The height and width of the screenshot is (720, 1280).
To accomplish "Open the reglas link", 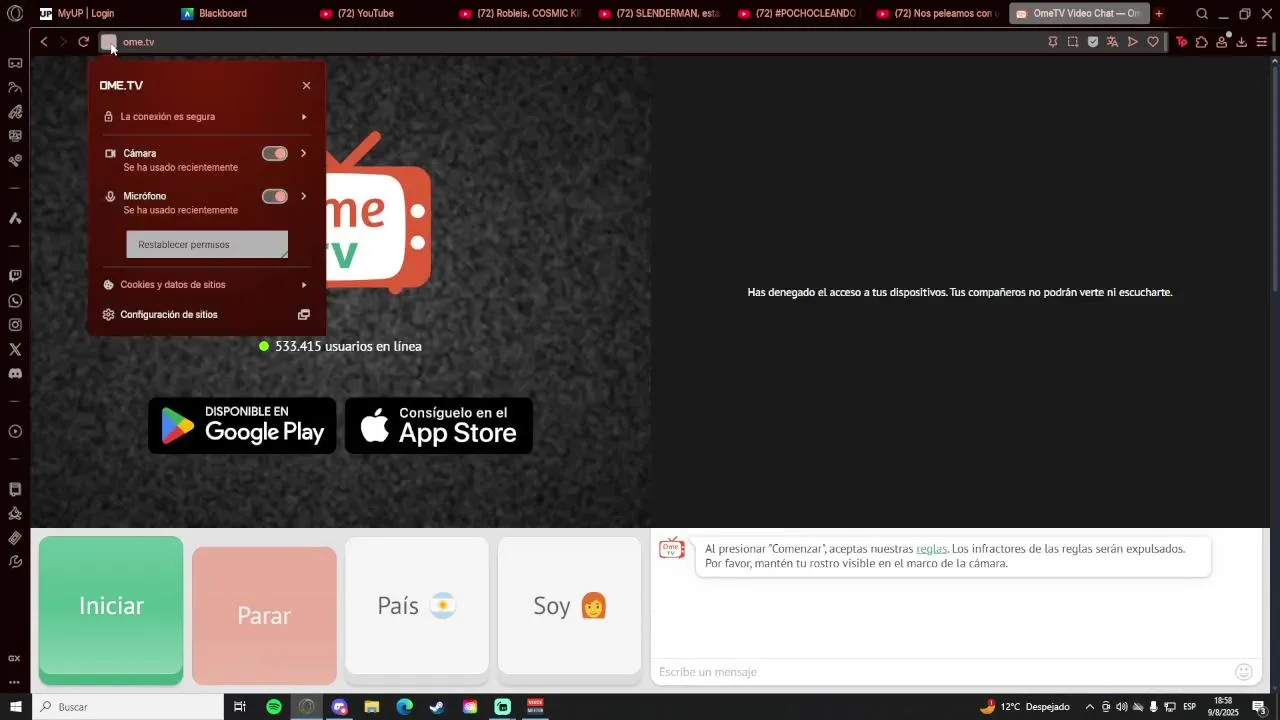I will pos(931,549).
